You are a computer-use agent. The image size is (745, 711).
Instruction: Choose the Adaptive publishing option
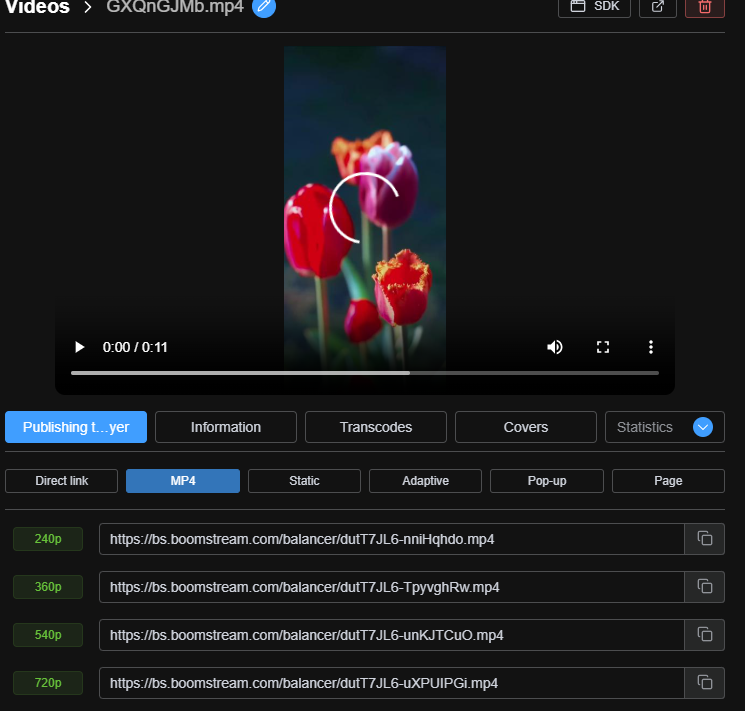click(x=425, y=481)
